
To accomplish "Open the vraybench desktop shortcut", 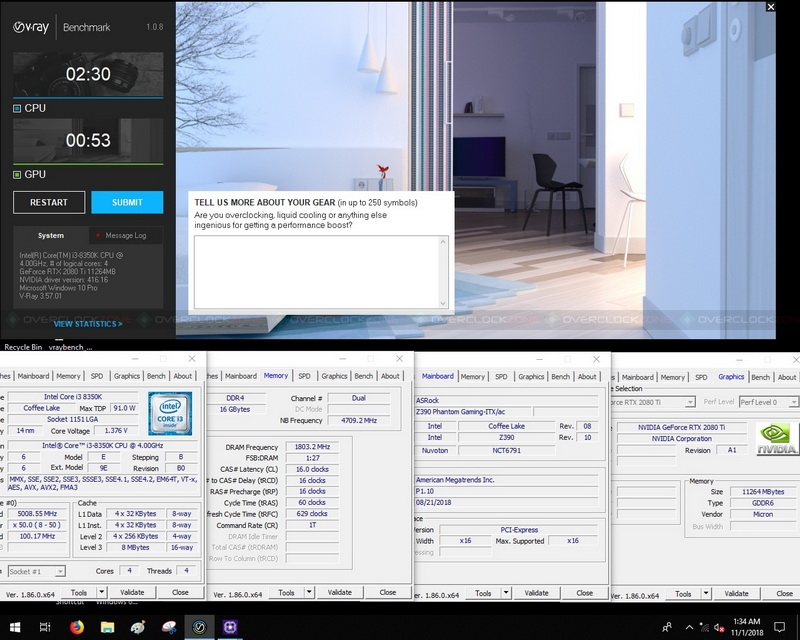I will [70, 347].
